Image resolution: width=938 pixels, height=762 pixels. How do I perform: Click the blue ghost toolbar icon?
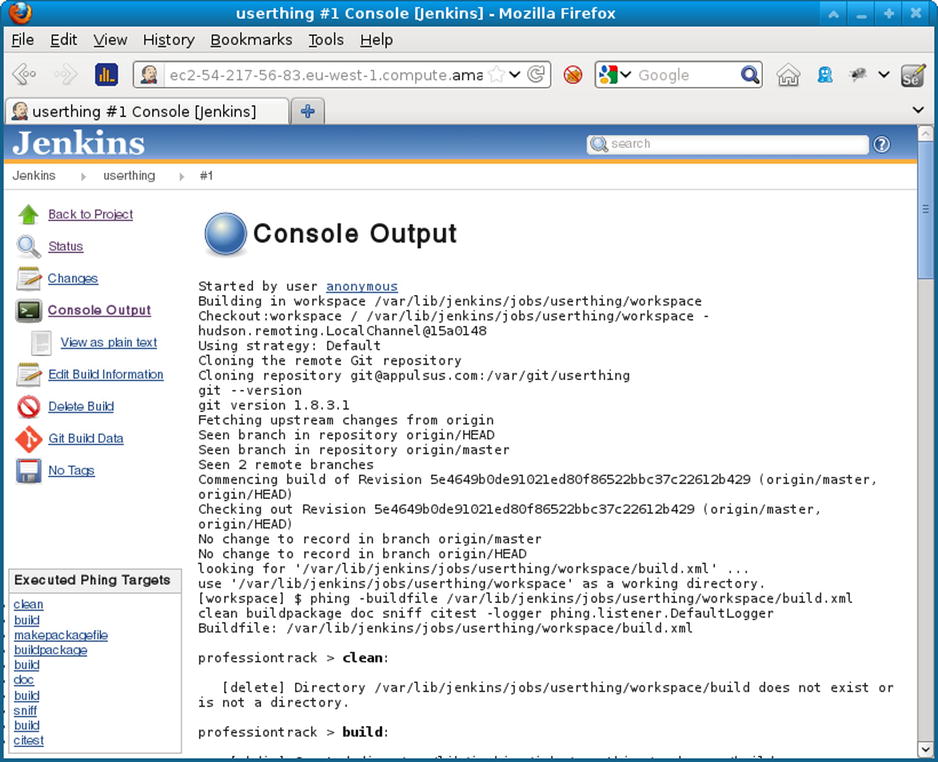pos(825,75)
